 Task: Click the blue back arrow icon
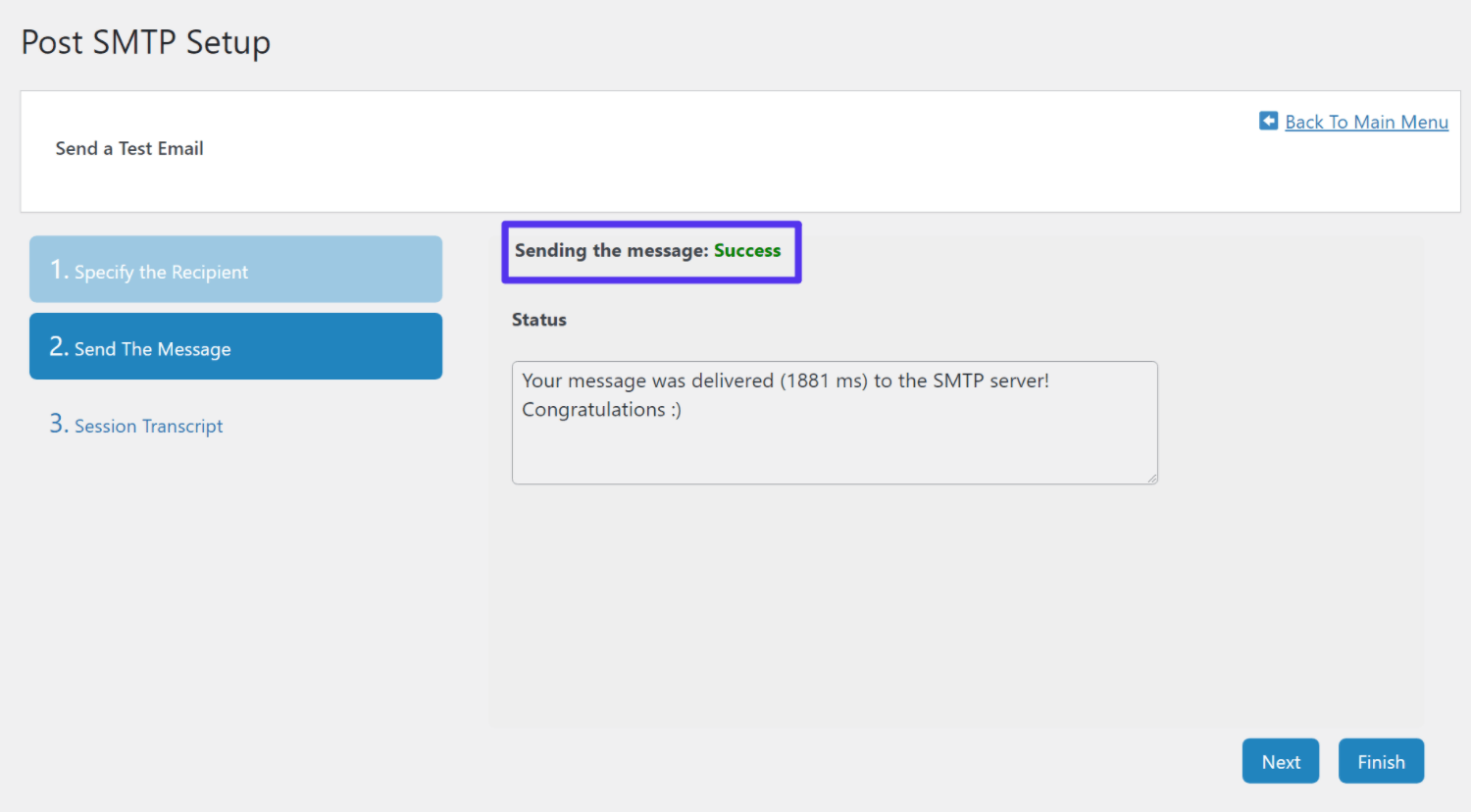click(x=1269, y=121)
